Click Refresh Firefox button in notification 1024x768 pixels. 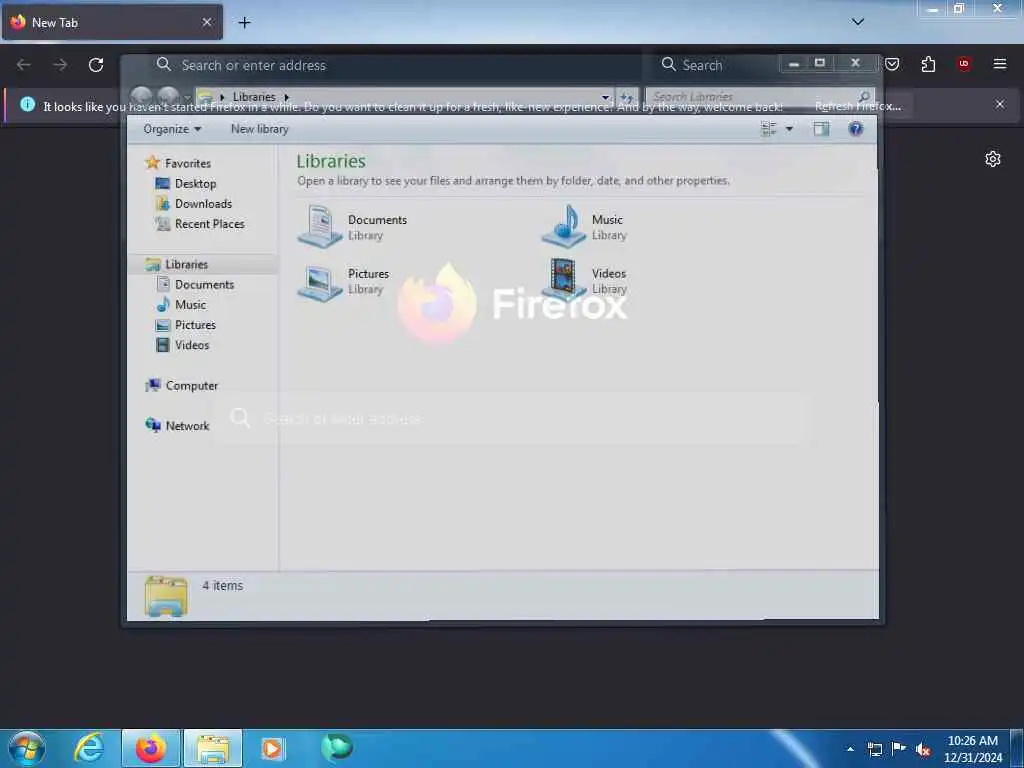pyautogui.click(x=858, y=106)
